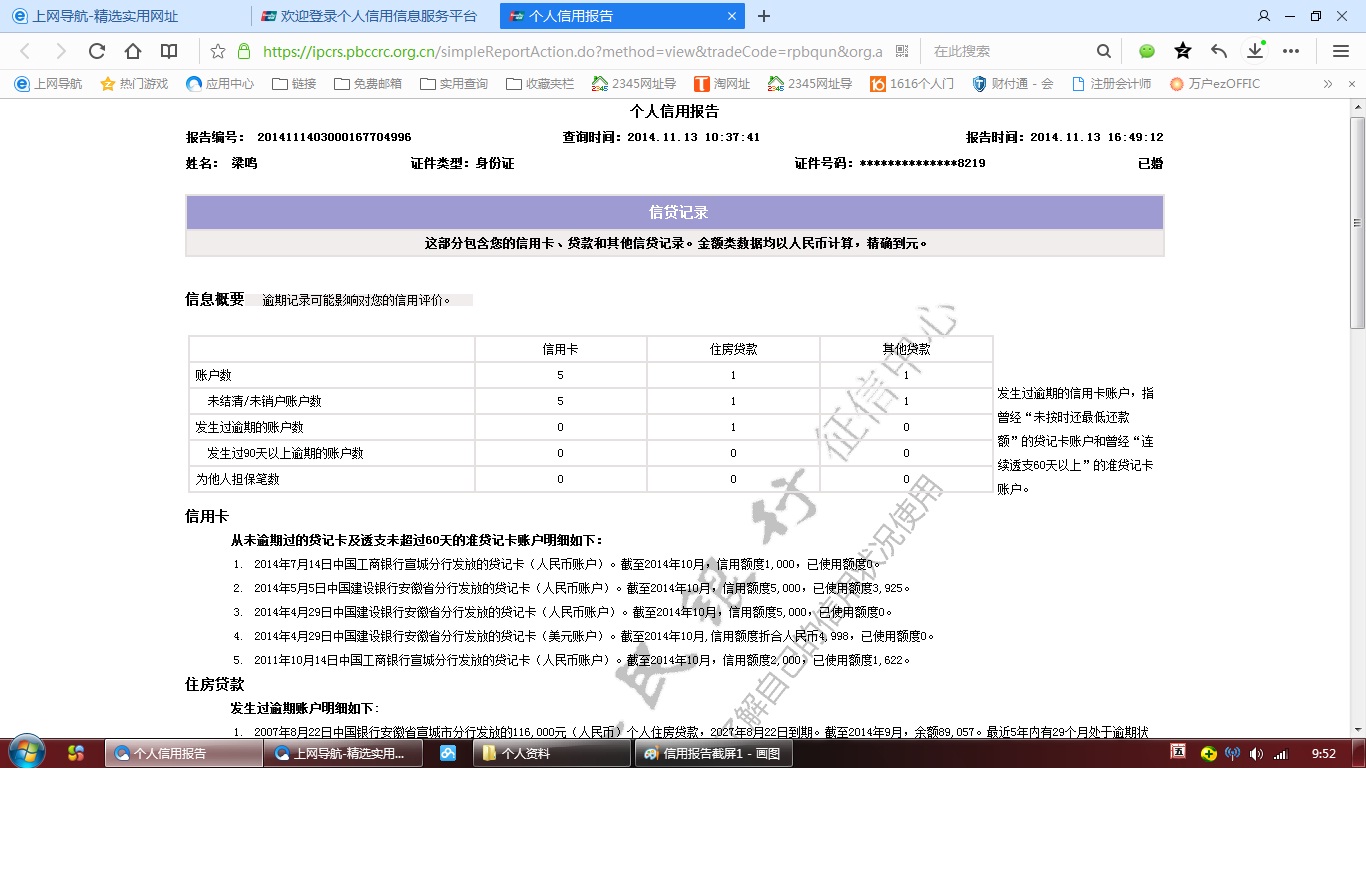Switch to 信用报告截屏1 - 画图 Paint window
Image resolution: width=1366 pixels, height=875 pixels.
(714, 753)
